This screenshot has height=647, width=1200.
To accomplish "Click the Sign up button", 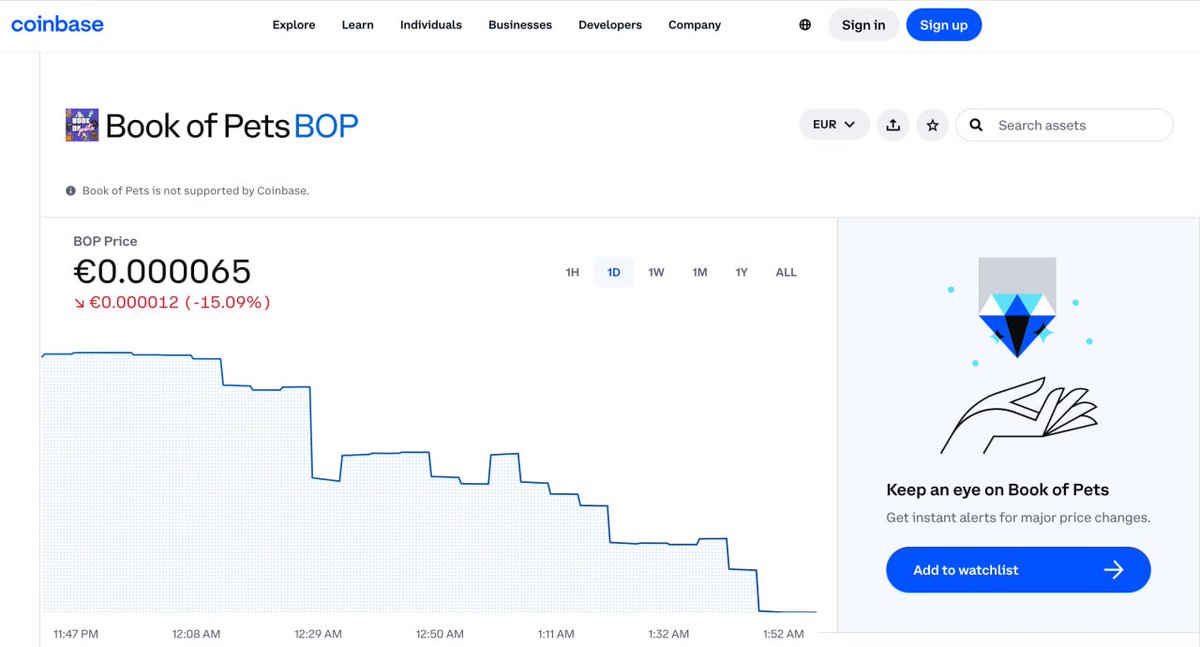I will (944, 25).
